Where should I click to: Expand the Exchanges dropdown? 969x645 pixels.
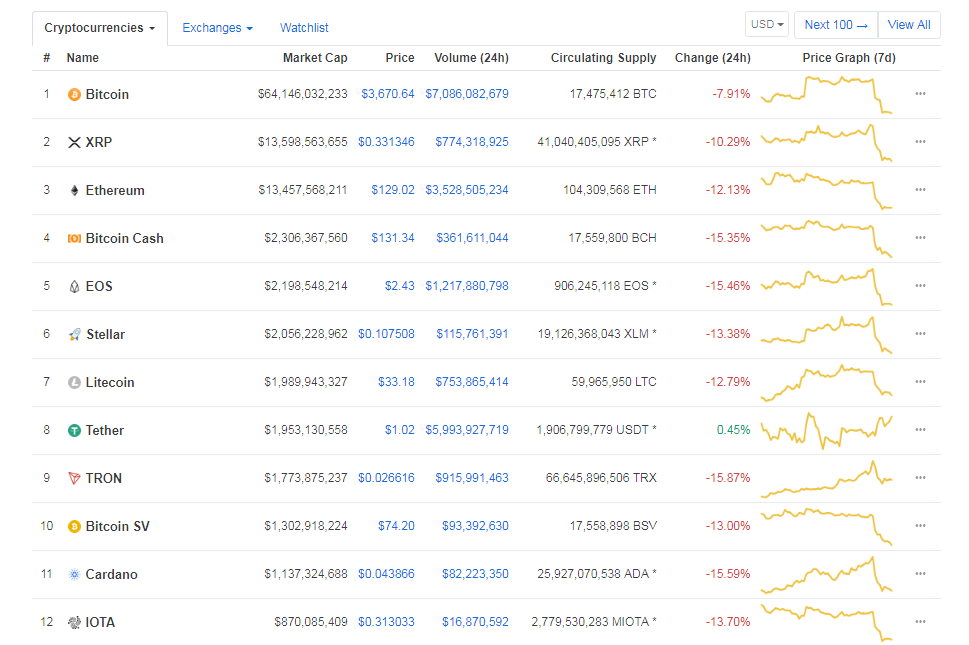pyautogui.click(x=218, y=28)
